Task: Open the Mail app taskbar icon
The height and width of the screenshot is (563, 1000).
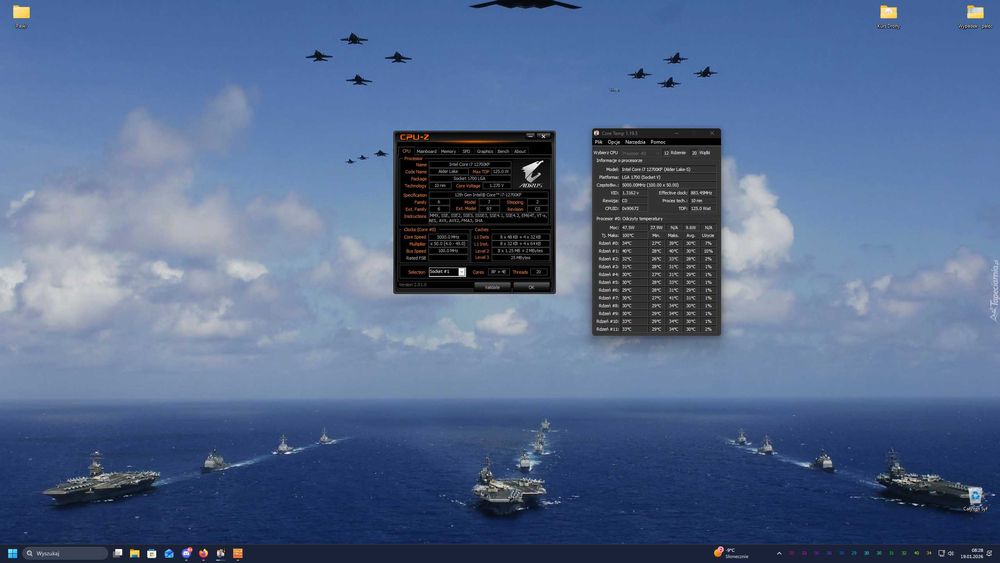Action: click(169, 553)
